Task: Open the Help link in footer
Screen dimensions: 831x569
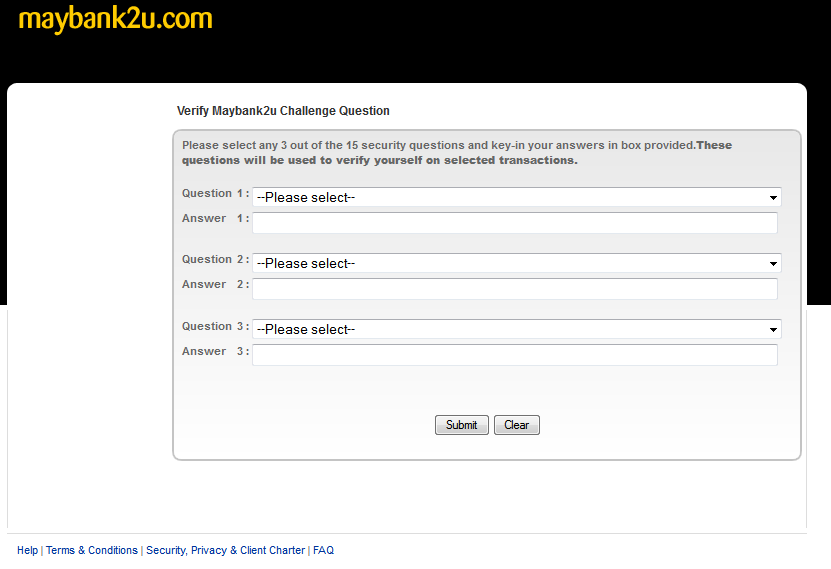Action: 28,550
